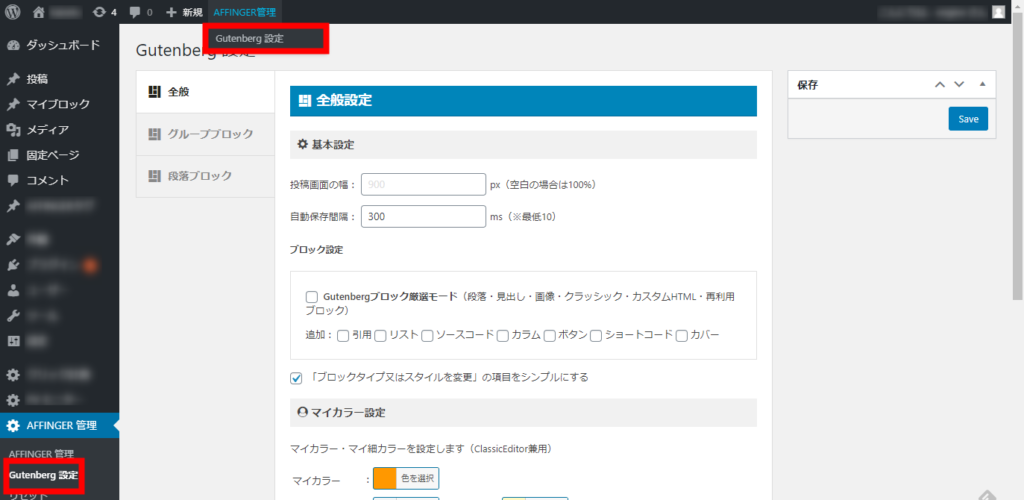Check the ソースコード checkbox
1024x500 pixels.
[427, 336]
